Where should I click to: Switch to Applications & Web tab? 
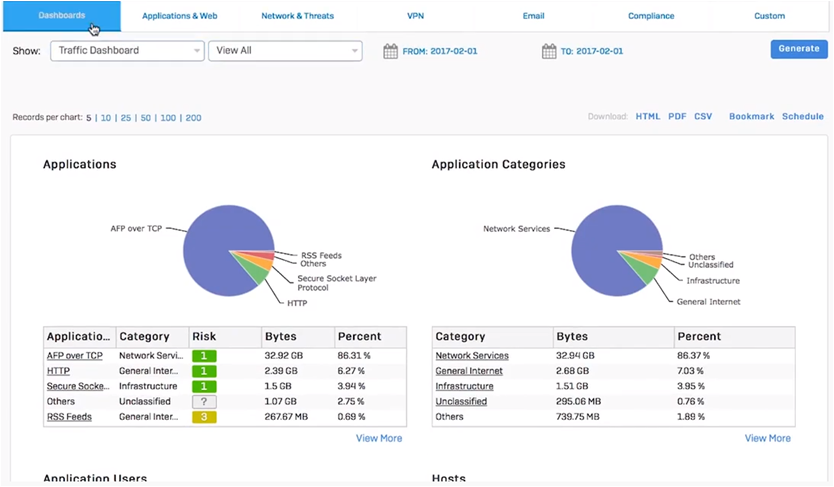tap(179, 16)
